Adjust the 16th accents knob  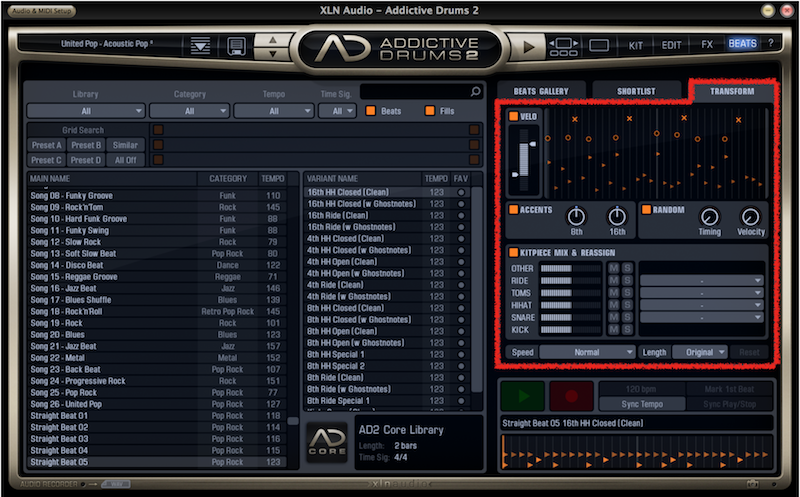click(x=617, y=217)
